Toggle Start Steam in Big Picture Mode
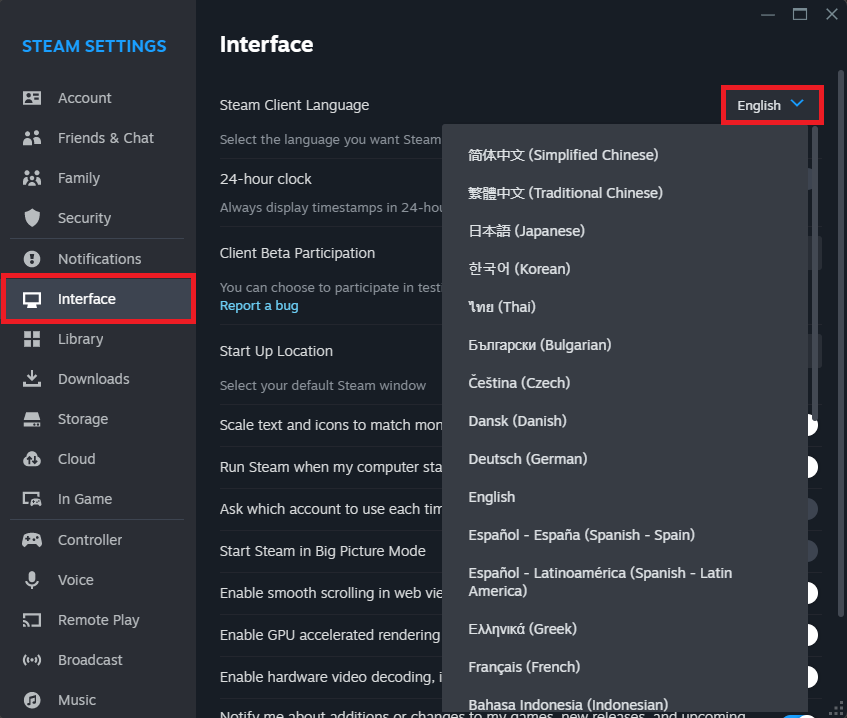Screen dimensions: 847x718 [812, 551]
